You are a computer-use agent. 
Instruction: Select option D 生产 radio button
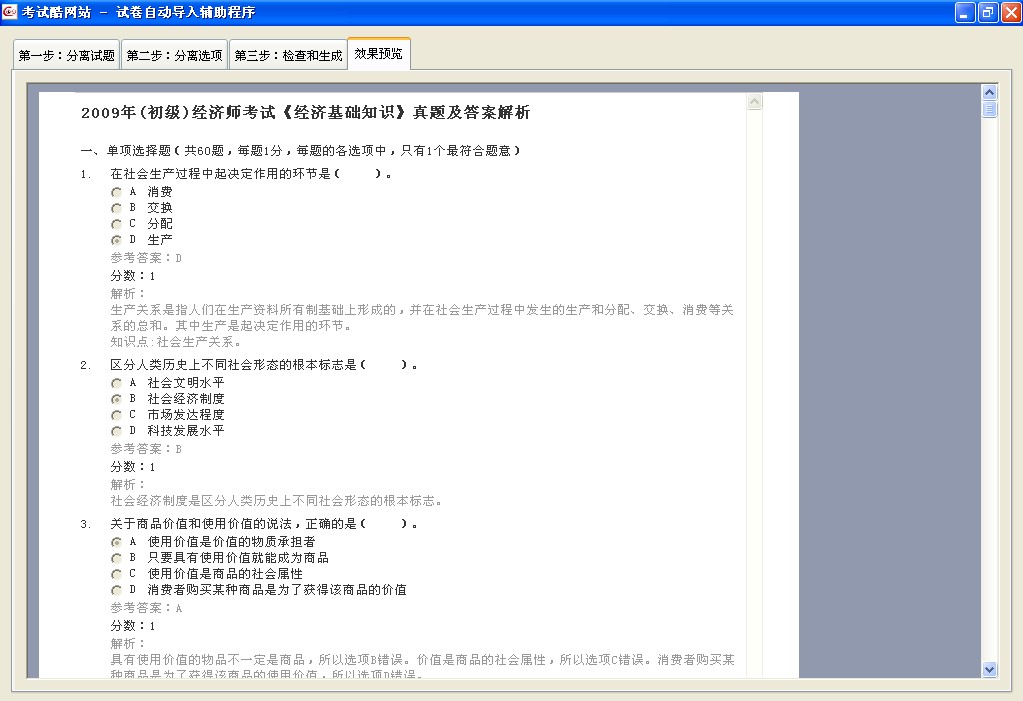coord(117,240)
